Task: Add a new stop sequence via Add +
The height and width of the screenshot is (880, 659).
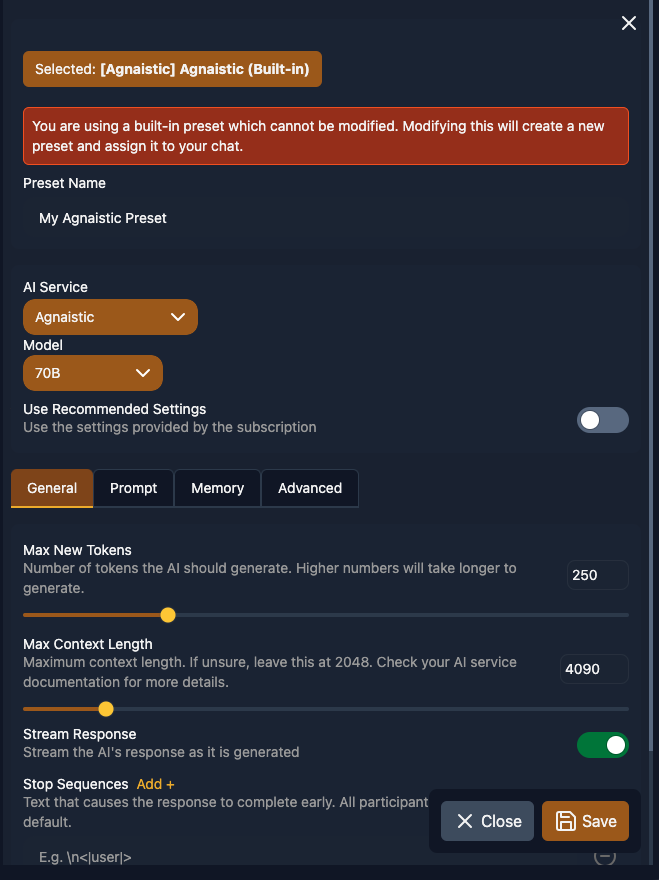Action: (x=155, y=784)
